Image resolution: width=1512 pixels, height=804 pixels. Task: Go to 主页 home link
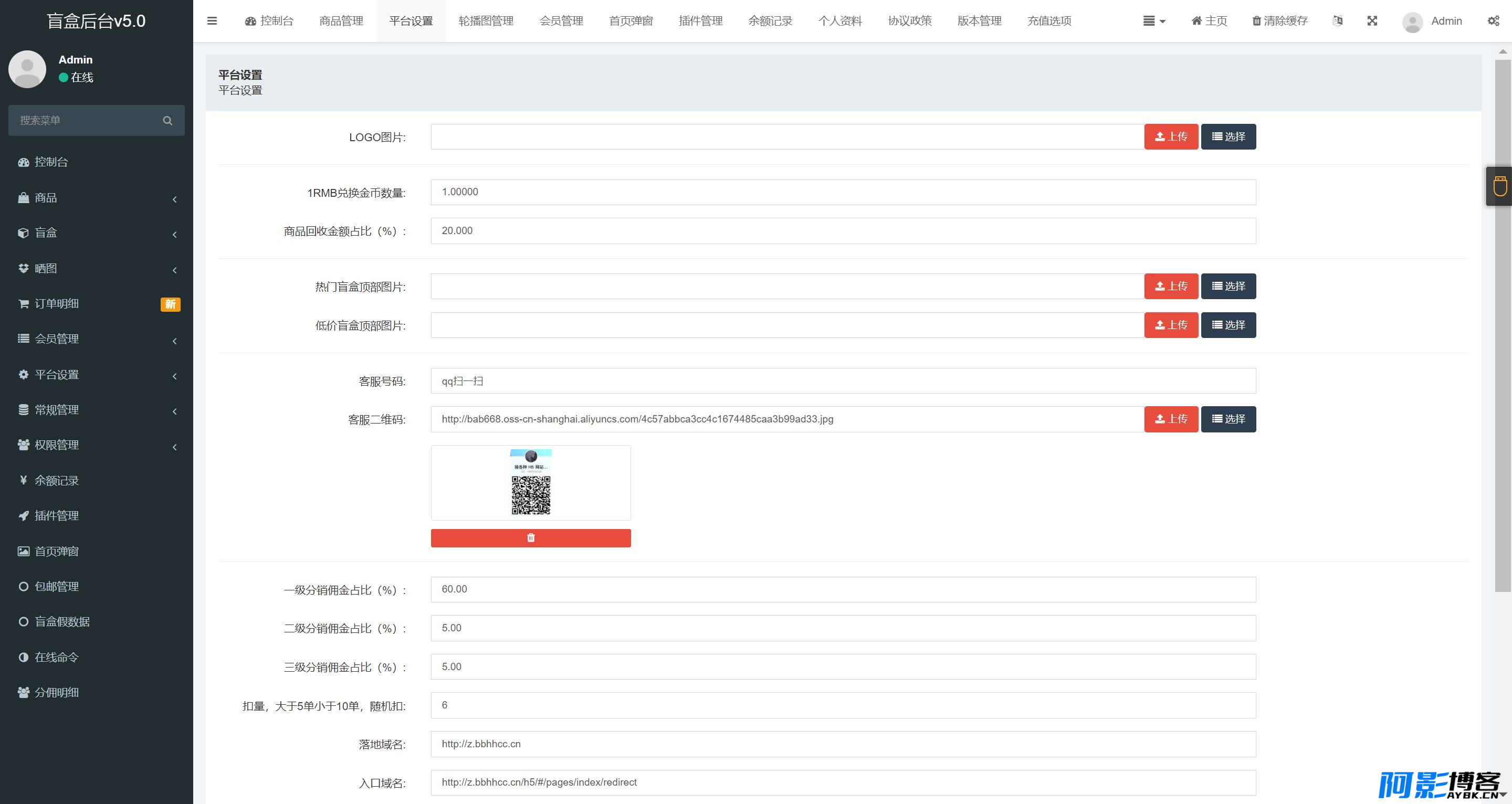click(1209, 21)
